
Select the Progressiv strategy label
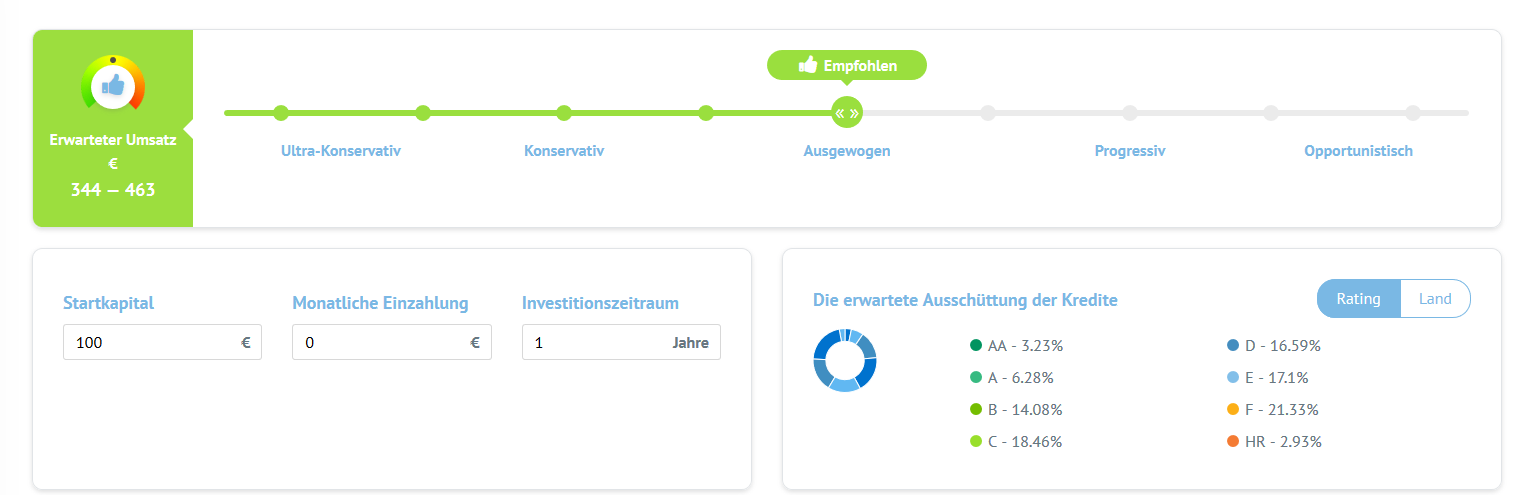click(1130, 152)
